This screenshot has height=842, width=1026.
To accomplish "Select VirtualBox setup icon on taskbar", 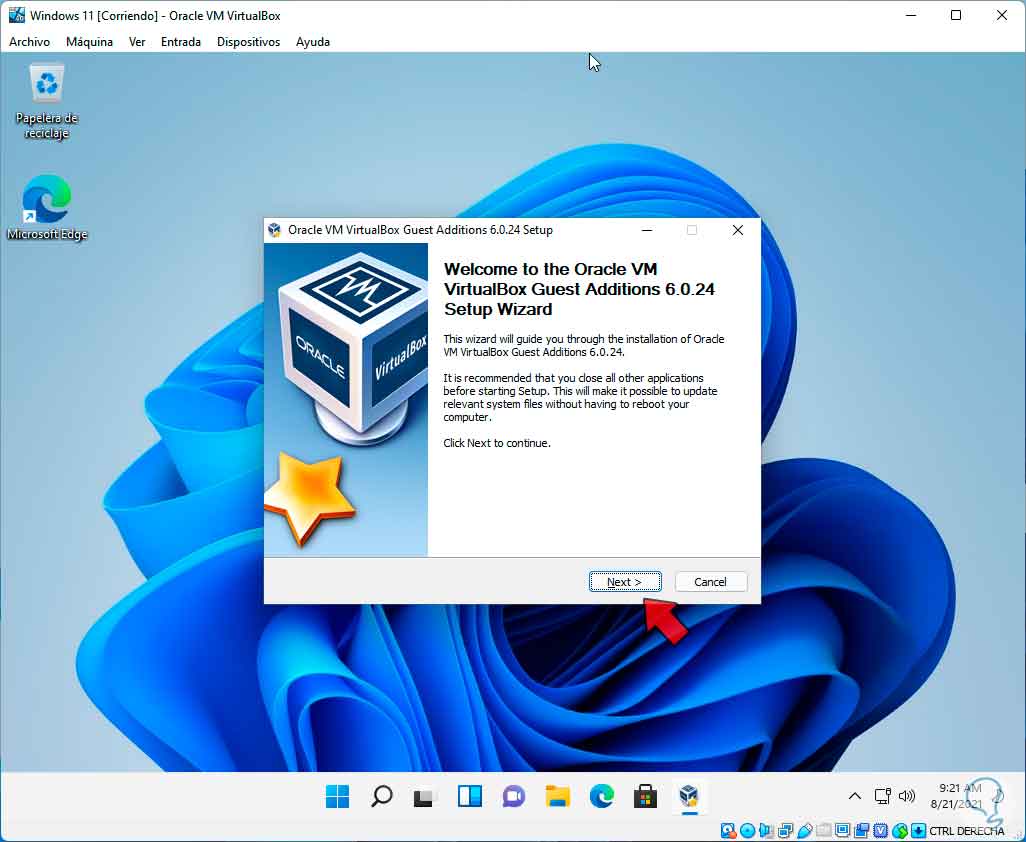I will (x=688, y=796).
